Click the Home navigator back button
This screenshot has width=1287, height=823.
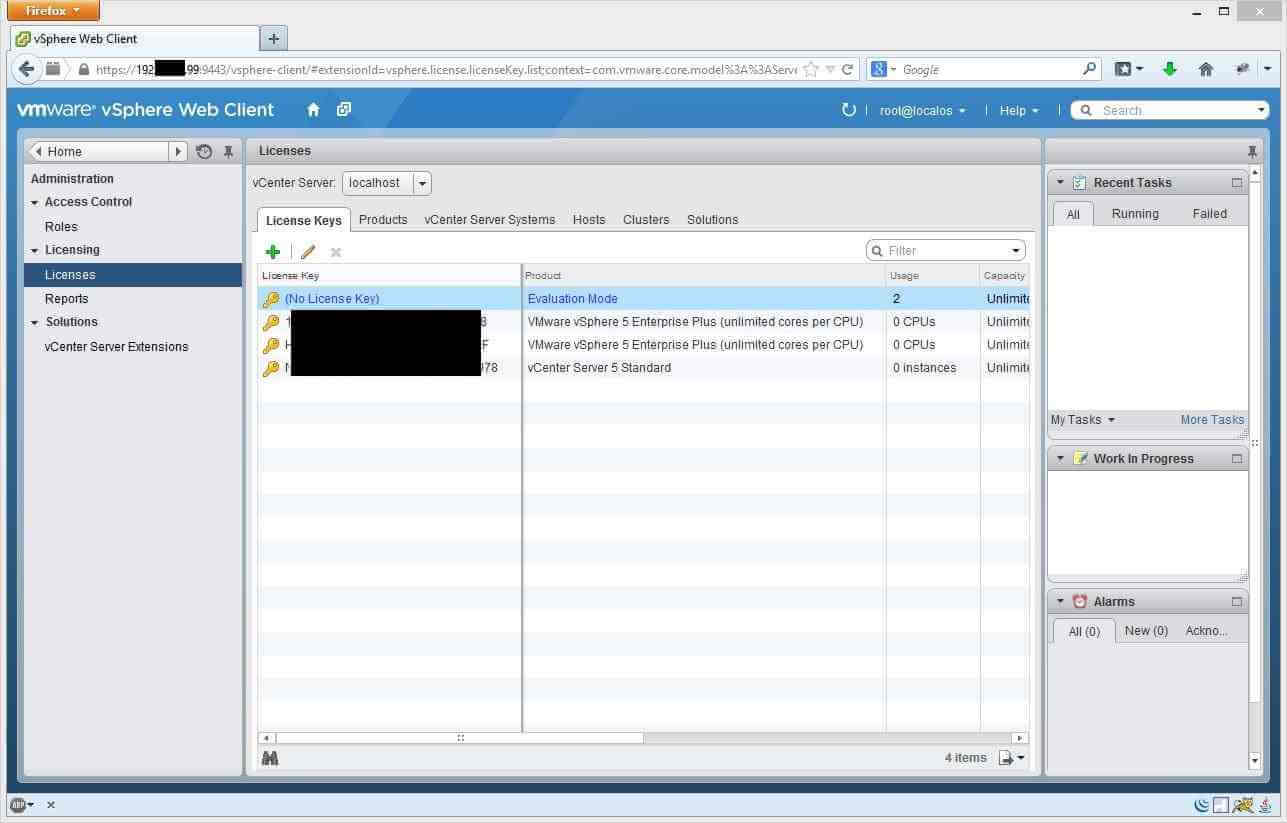(98, 152)
